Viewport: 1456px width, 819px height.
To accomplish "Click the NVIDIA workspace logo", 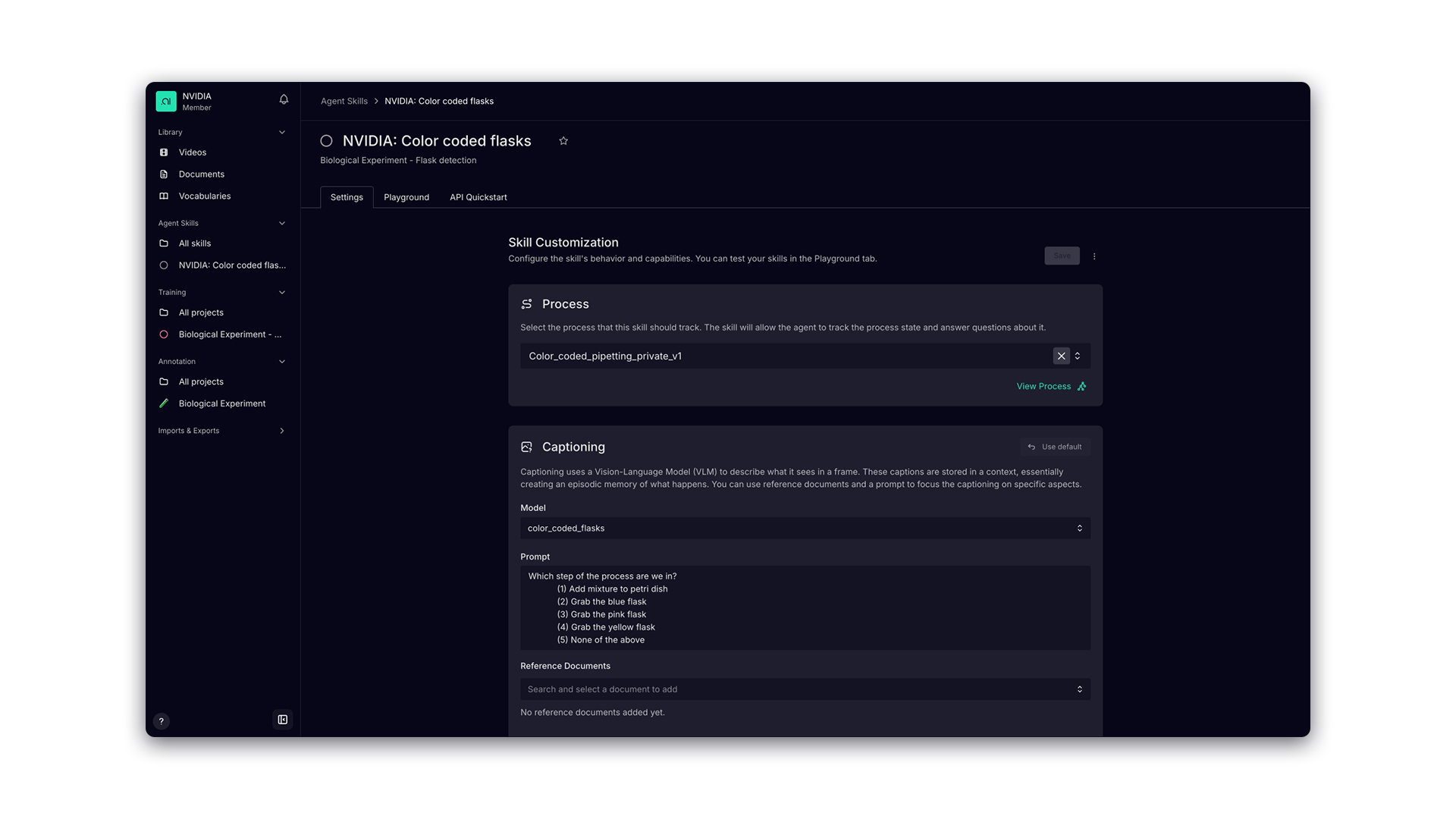I will click(166, 101).
